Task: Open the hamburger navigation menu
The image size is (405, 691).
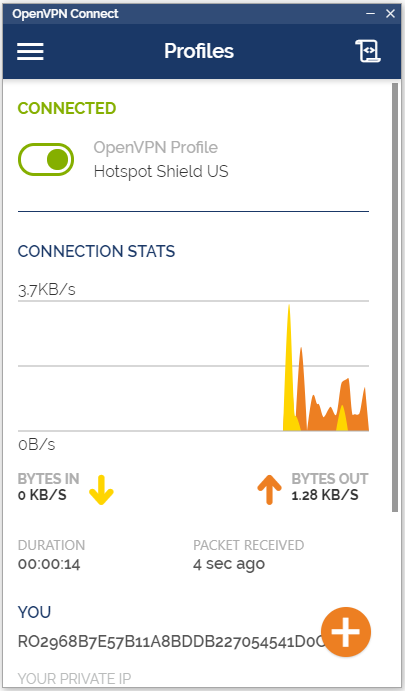Action: coord(30,52)
